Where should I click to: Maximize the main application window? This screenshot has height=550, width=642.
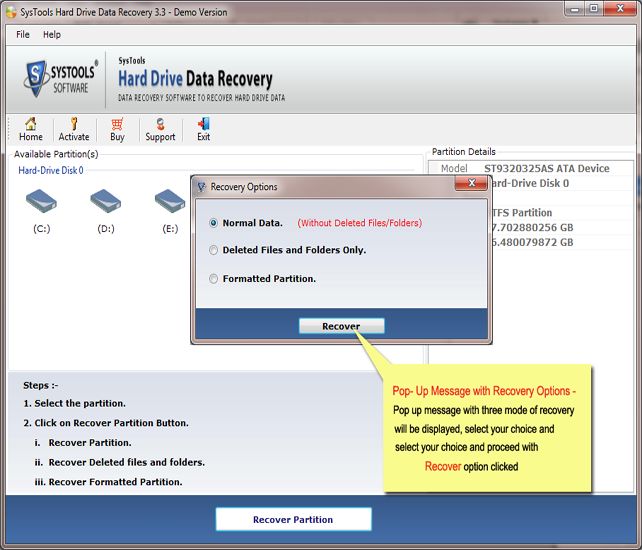tap(594, 9)
